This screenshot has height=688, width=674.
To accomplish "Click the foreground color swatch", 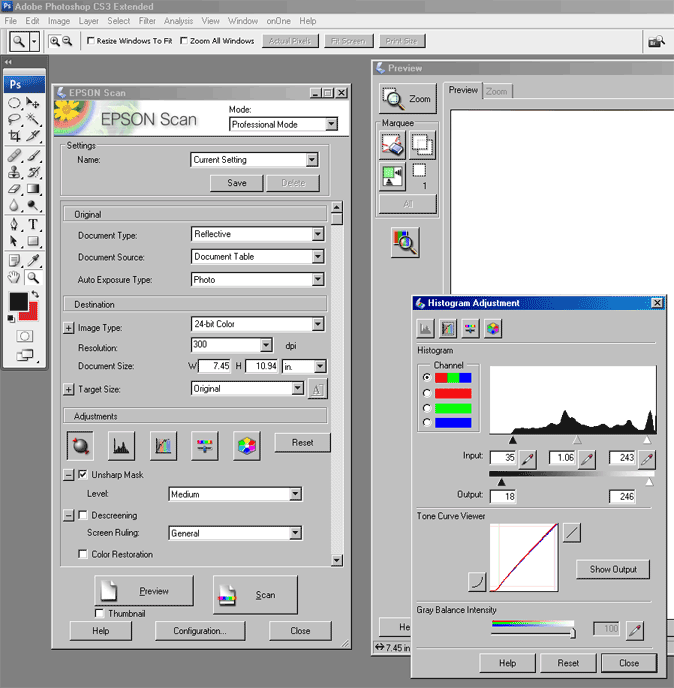I will click(x=18, y=302).
